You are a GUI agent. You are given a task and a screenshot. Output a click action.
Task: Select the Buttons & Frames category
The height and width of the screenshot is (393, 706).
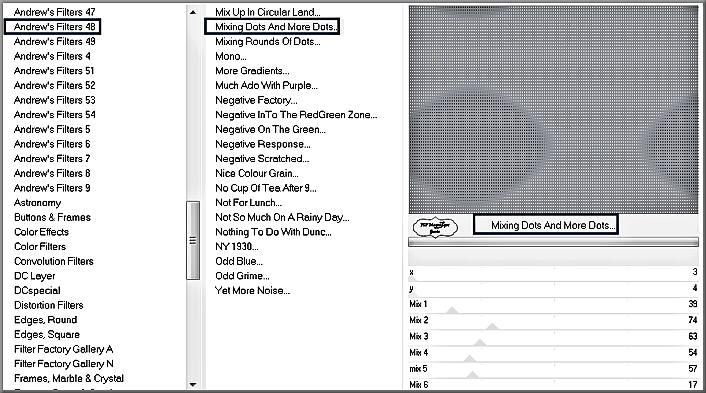coord(52,217)
